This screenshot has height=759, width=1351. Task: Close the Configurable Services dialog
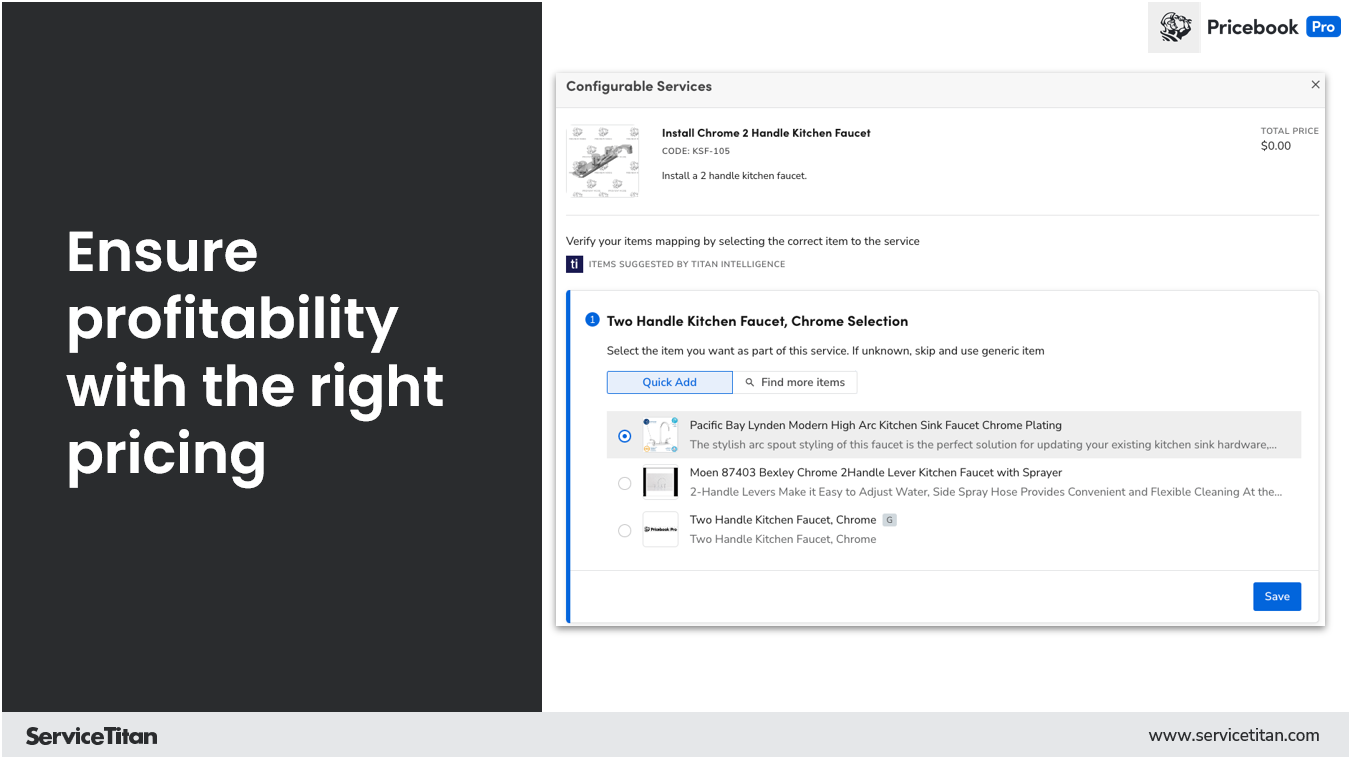1315,85
